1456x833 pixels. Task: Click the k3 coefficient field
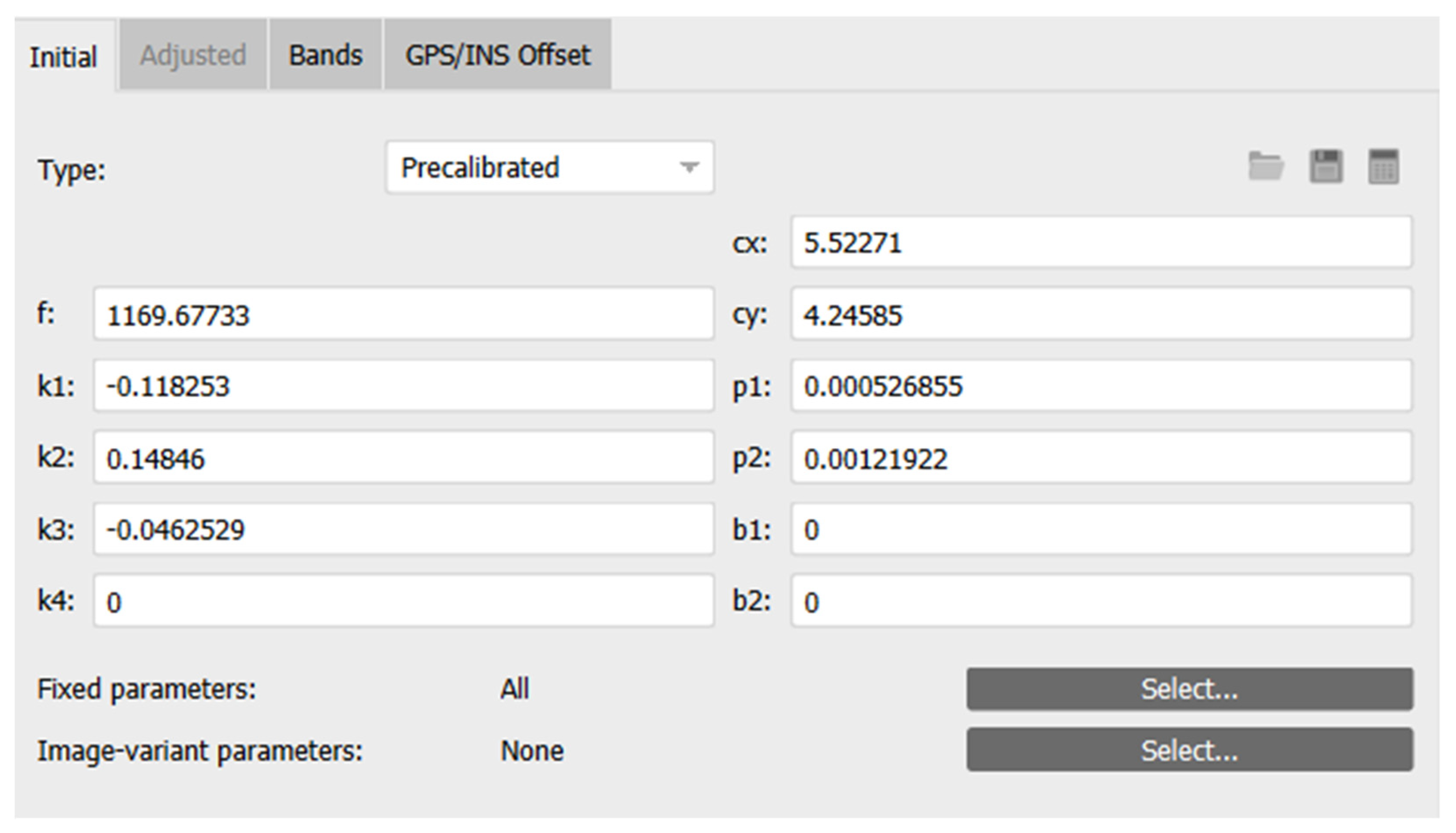tap(404, 530)
